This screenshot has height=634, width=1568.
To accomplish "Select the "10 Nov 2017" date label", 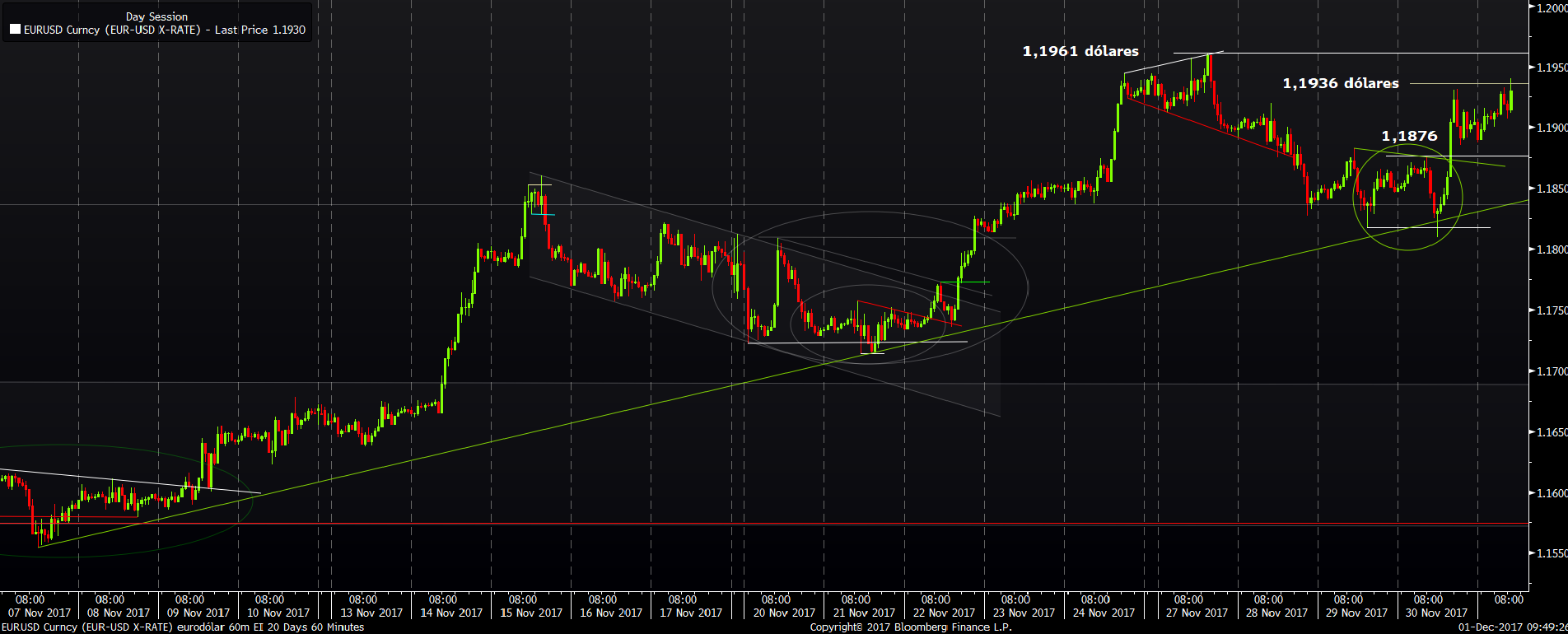I will click(x=278, y=613).
